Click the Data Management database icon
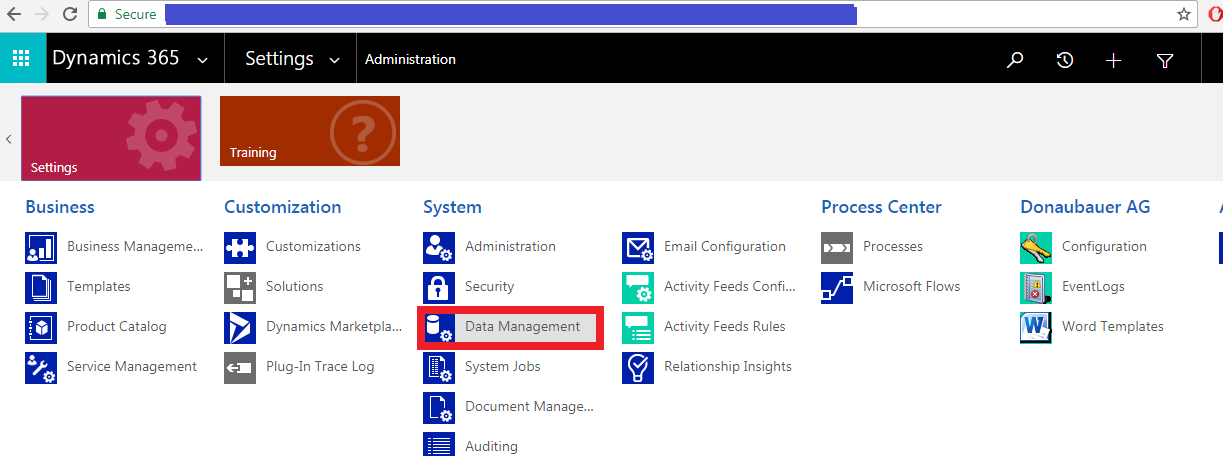 coord(439,327)
